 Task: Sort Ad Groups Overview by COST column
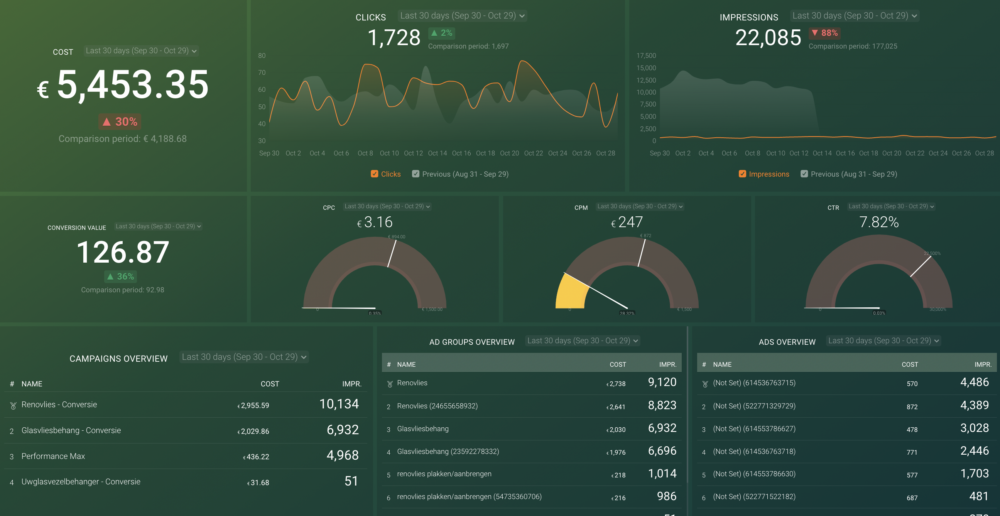click(x=617, y=364)
